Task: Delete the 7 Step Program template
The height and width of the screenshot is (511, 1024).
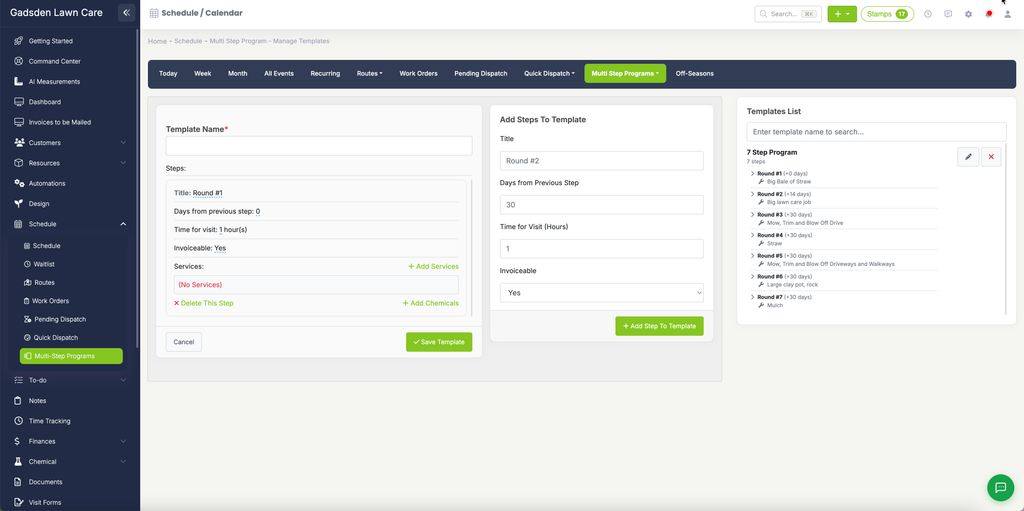Action: click(991, 157)
